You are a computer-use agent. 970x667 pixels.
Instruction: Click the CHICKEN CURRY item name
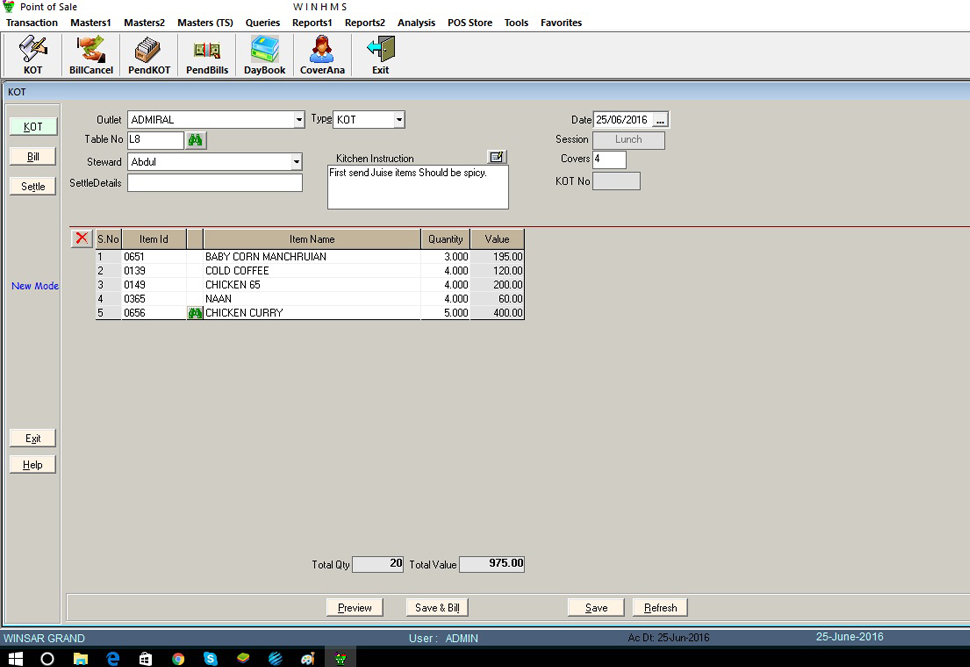(244, 313)
